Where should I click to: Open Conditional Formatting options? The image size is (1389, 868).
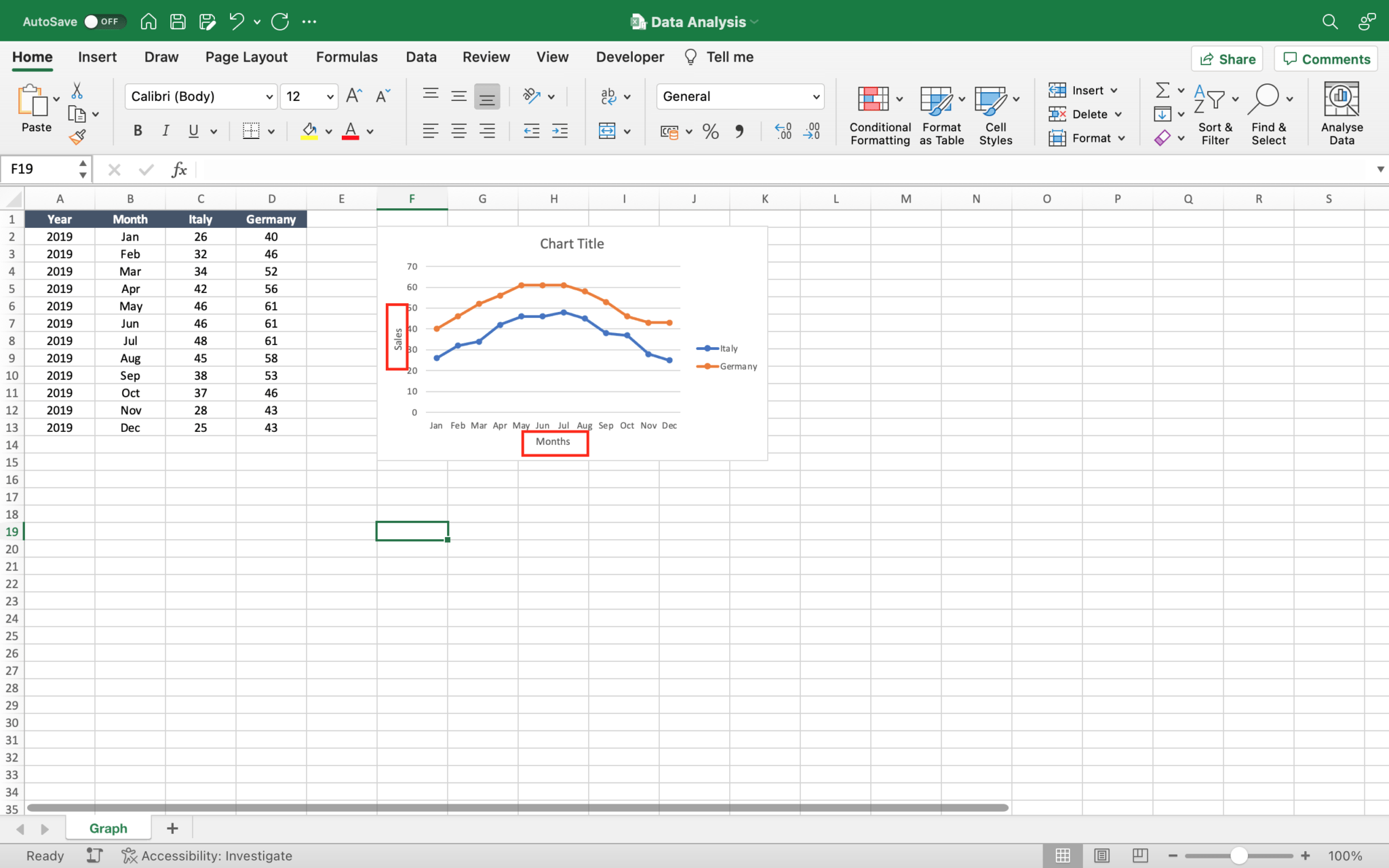tap(878, 114)
